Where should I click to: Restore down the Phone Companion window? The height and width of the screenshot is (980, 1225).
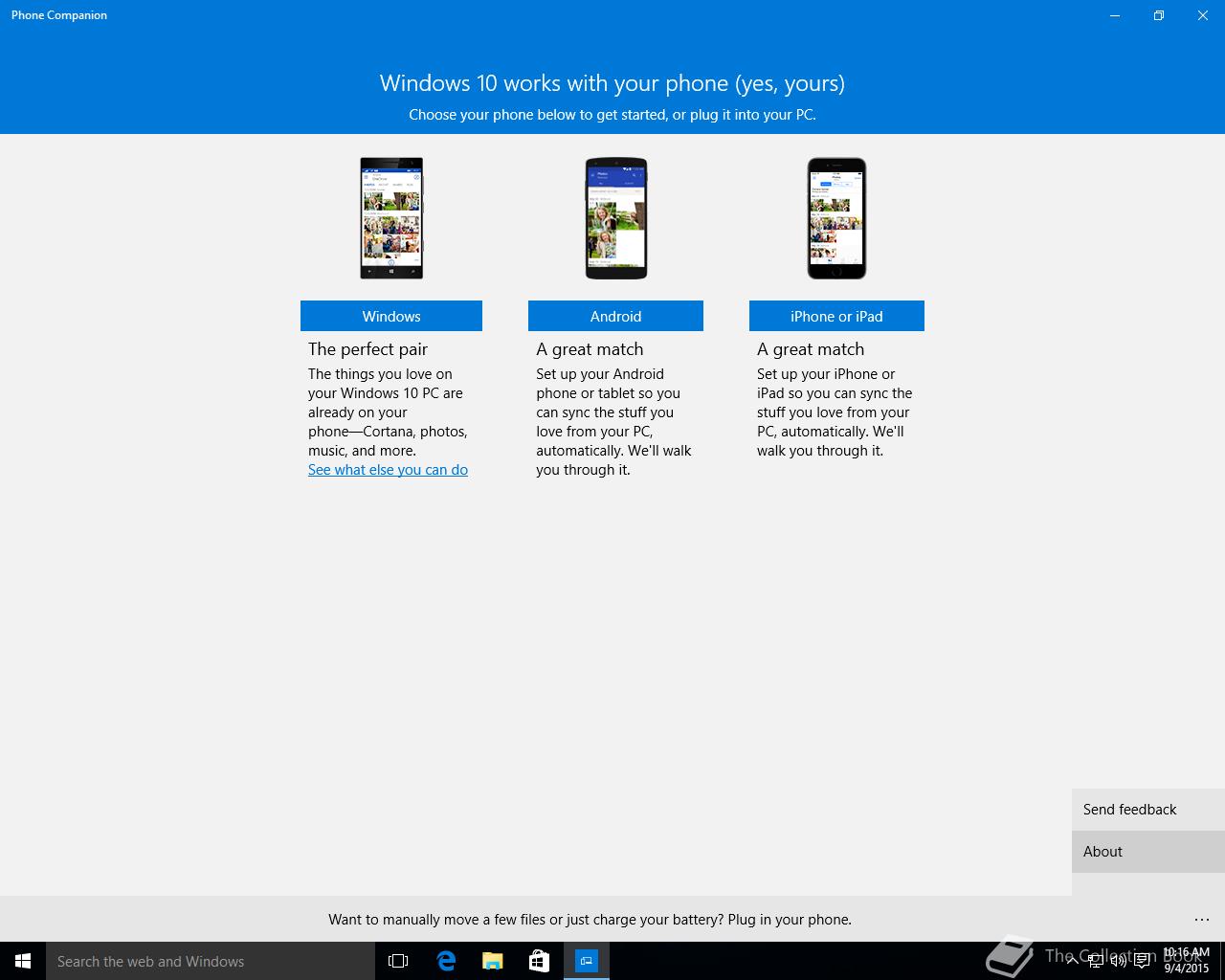click(1159, 15)
